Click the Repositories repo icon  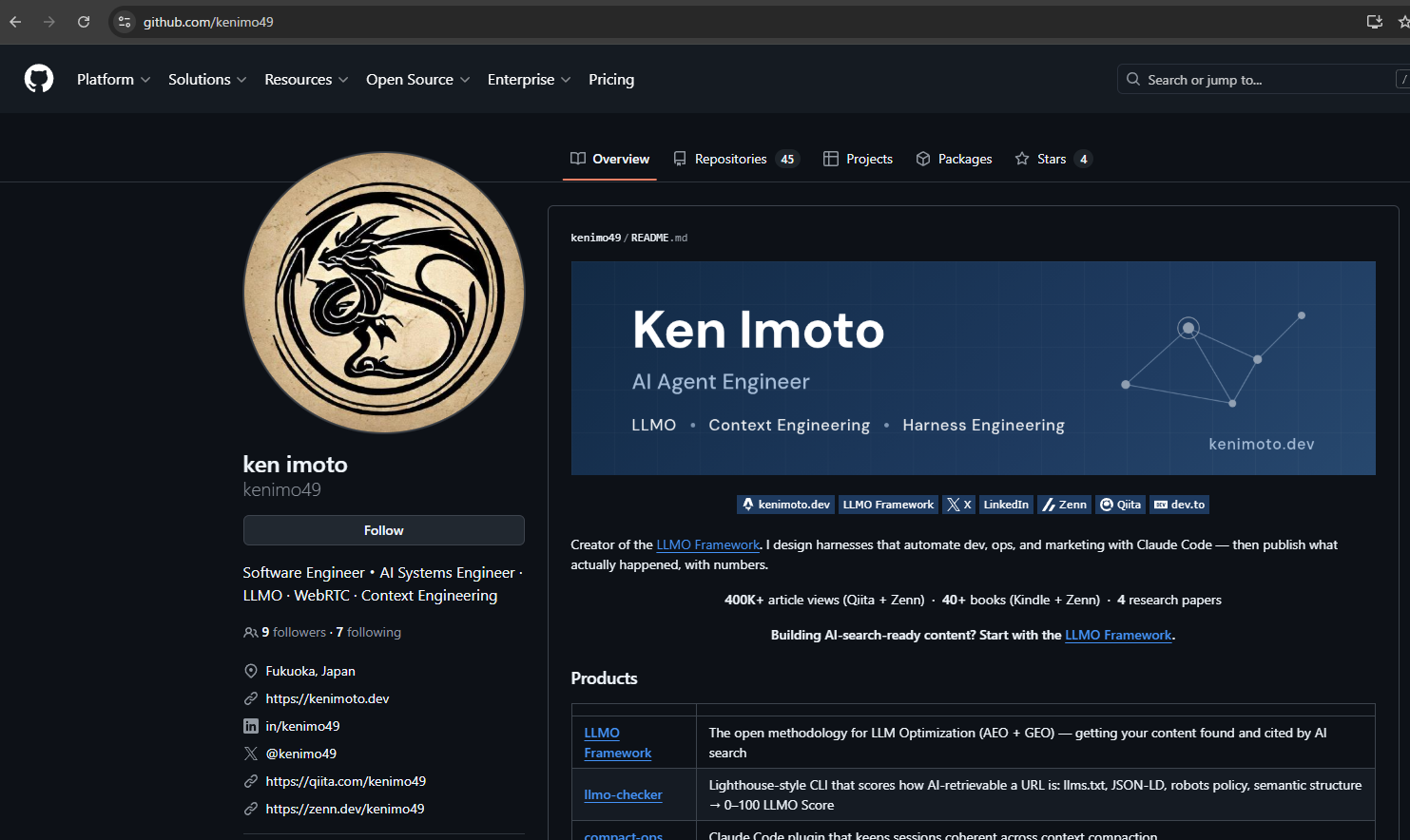click(x=680, y=159)
